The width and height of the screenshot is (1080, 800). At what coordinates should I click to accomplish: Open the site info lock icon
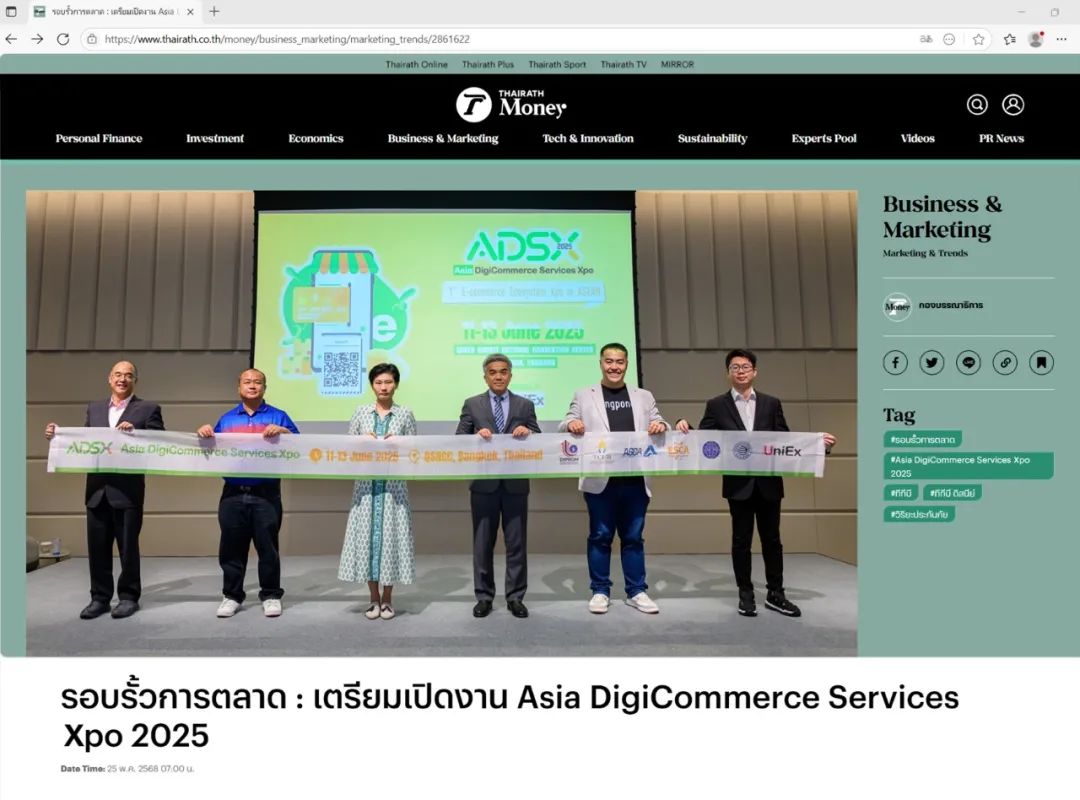point(92,39)
